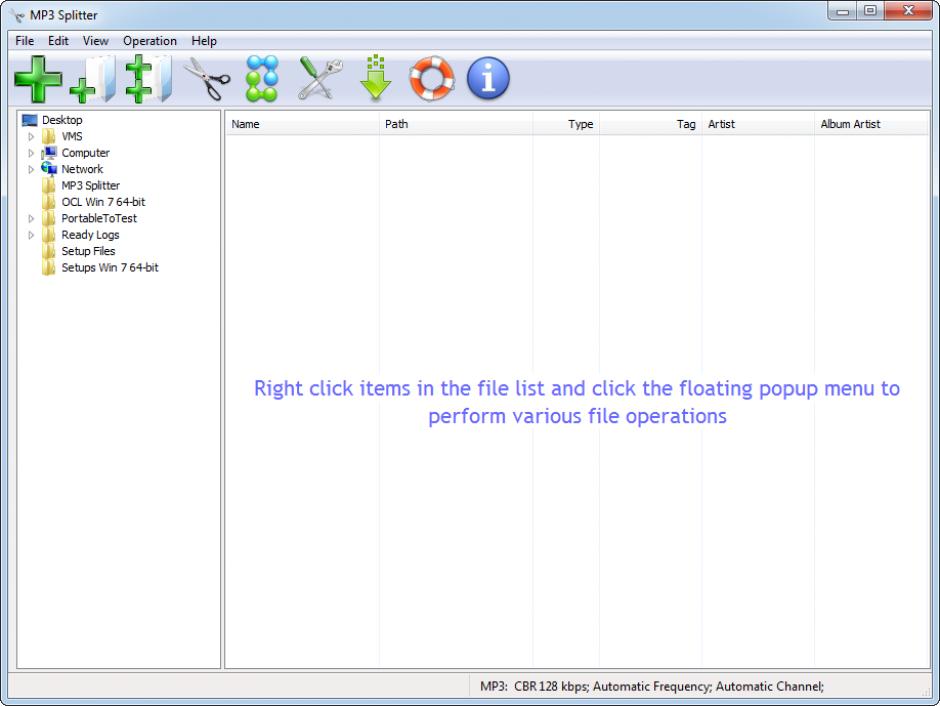
Task: Click the blue and green nodes icon
Action: pos(262,79)
